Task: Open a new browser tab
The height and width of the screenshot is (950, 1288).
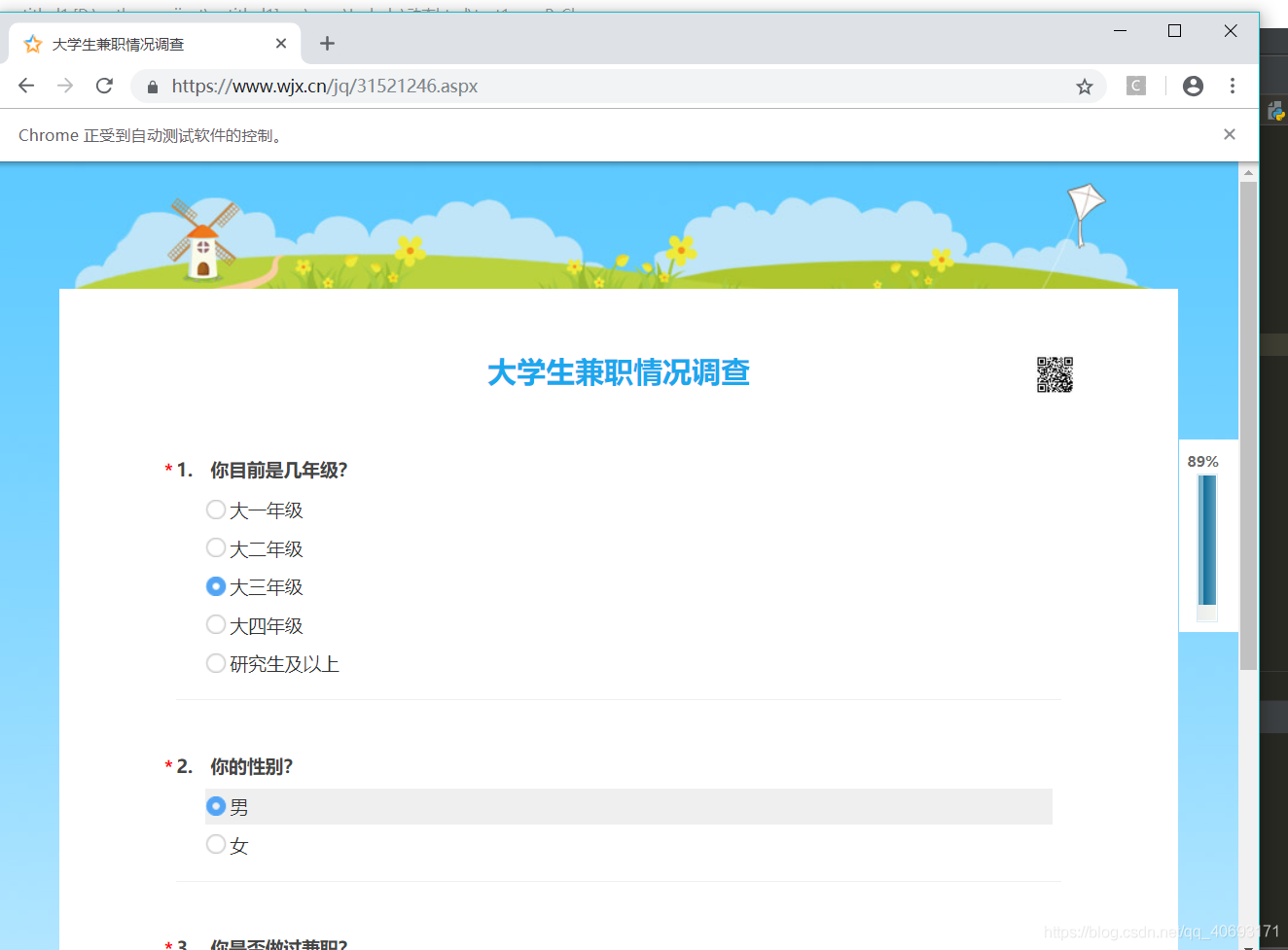Action: pos(327,43)
